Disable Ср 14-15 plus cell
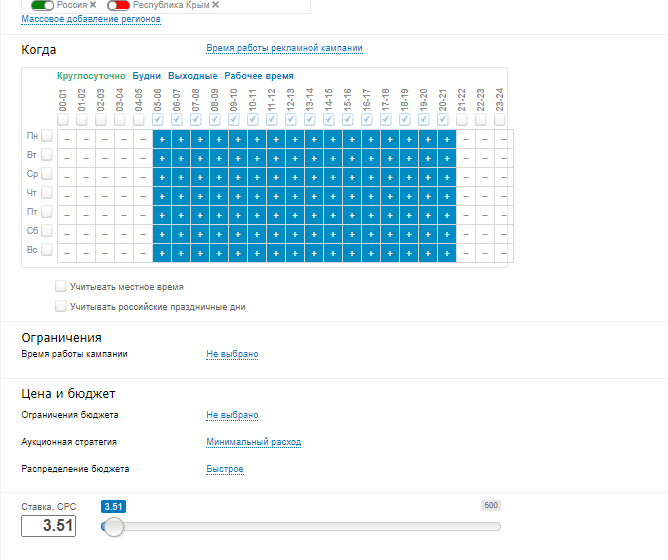This screenshot has width=668, height=560. pyautogui.click(x=333, y=177)
